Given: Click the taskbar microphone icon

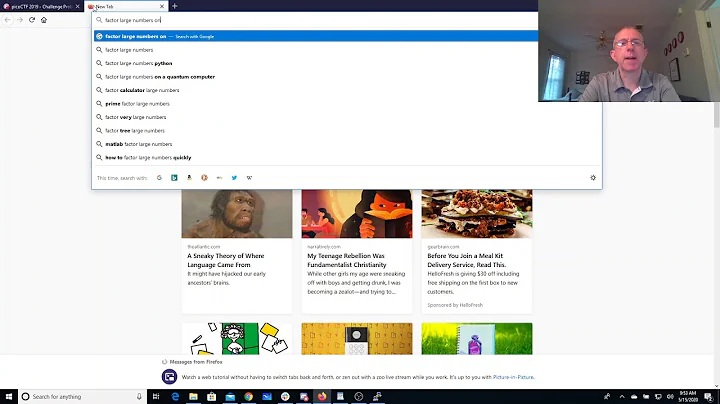Looking at the screenshot, I should click(139, 396).
